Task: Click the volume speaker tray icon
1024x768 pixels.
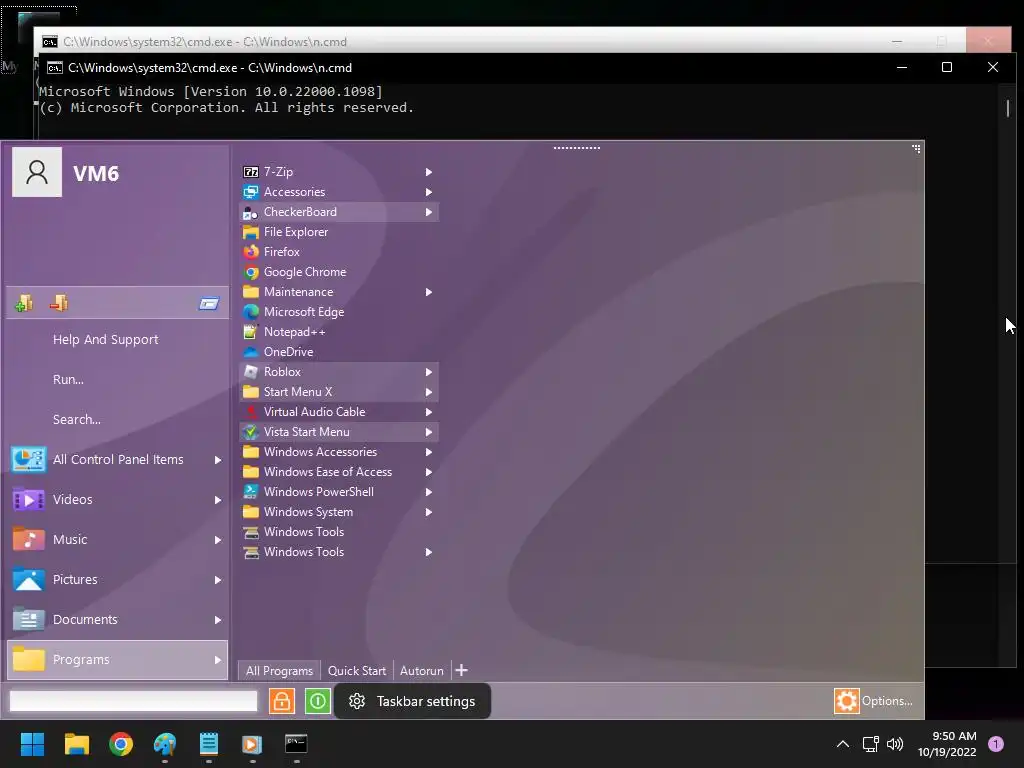Action: (x=895, y=744)
